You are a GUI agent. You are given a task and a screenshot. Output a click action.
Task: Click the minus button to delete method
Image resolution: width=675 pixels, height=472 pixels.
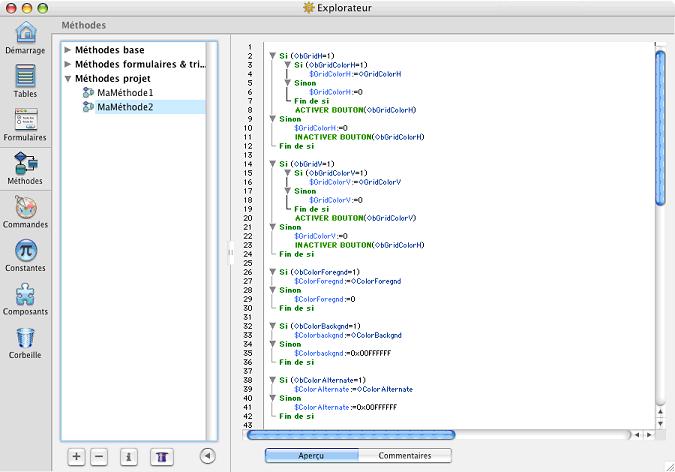pyautogui.click(x=98, y=456)
